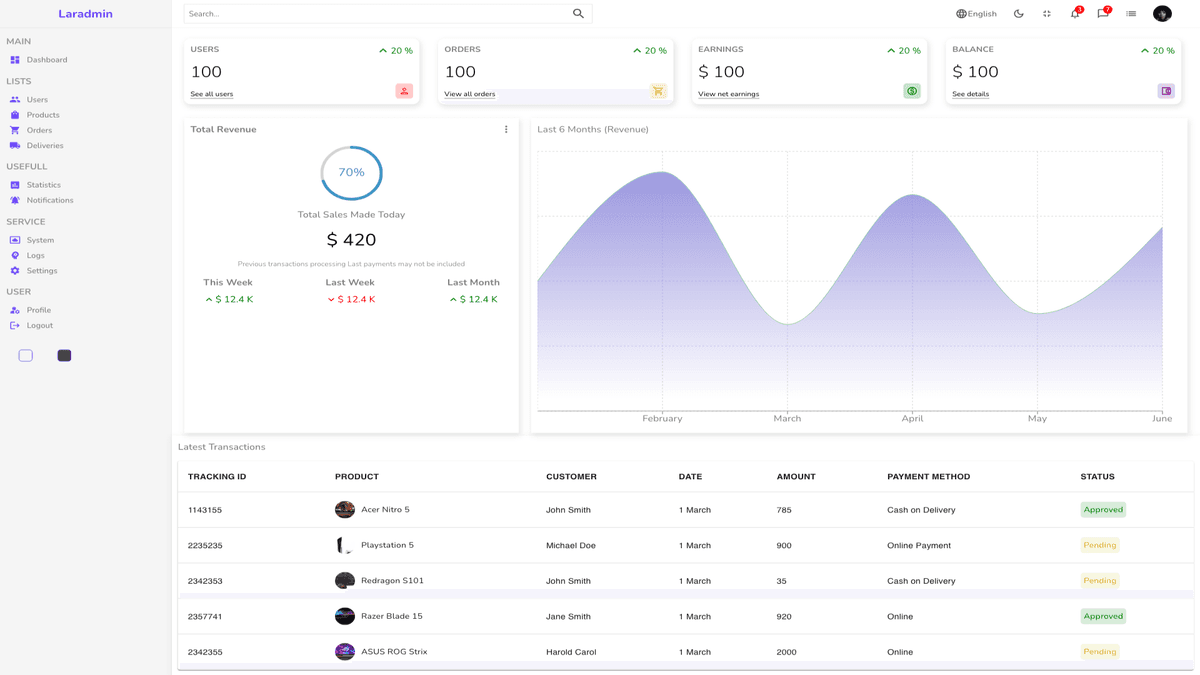Image resolution: width=1200 pixels, height=675 pixels.
Task: Click the purple wallet icon in Balance card
Action: [1166, 91]
